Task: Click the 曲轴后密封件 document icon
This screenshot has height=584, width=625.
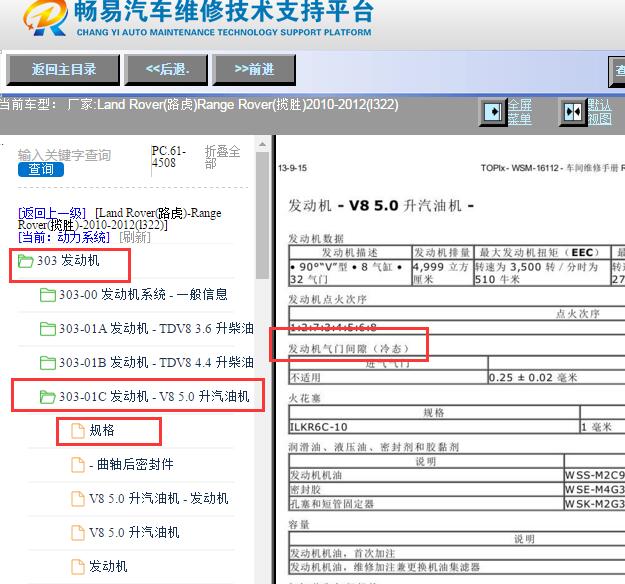Action: pos(78,465)
